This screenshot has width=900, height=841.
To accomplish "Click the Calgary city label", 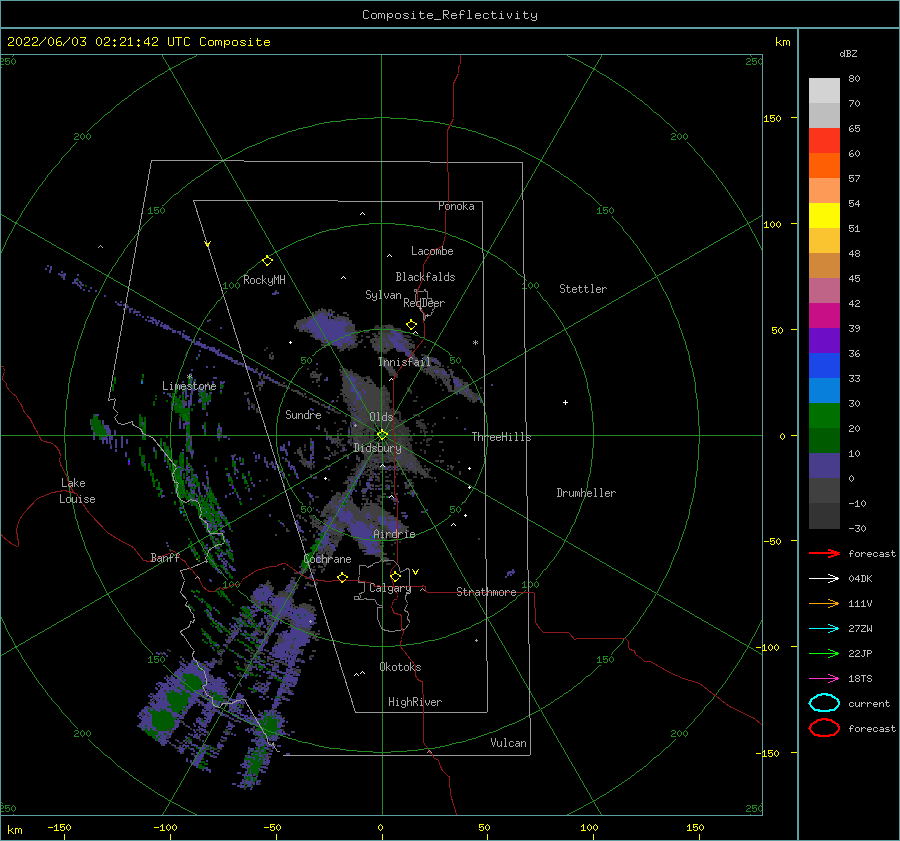I will [x=390, y=588].
